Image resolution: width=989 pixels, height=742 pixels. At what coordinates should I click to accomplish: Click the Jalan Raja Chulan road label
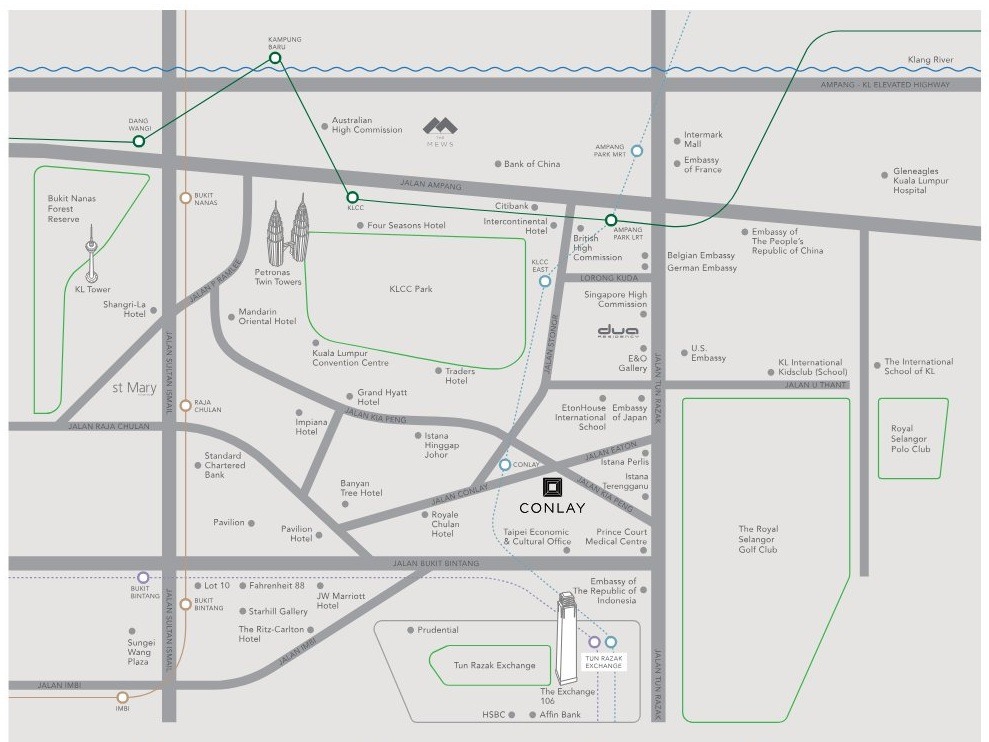(x=108, y=427)
